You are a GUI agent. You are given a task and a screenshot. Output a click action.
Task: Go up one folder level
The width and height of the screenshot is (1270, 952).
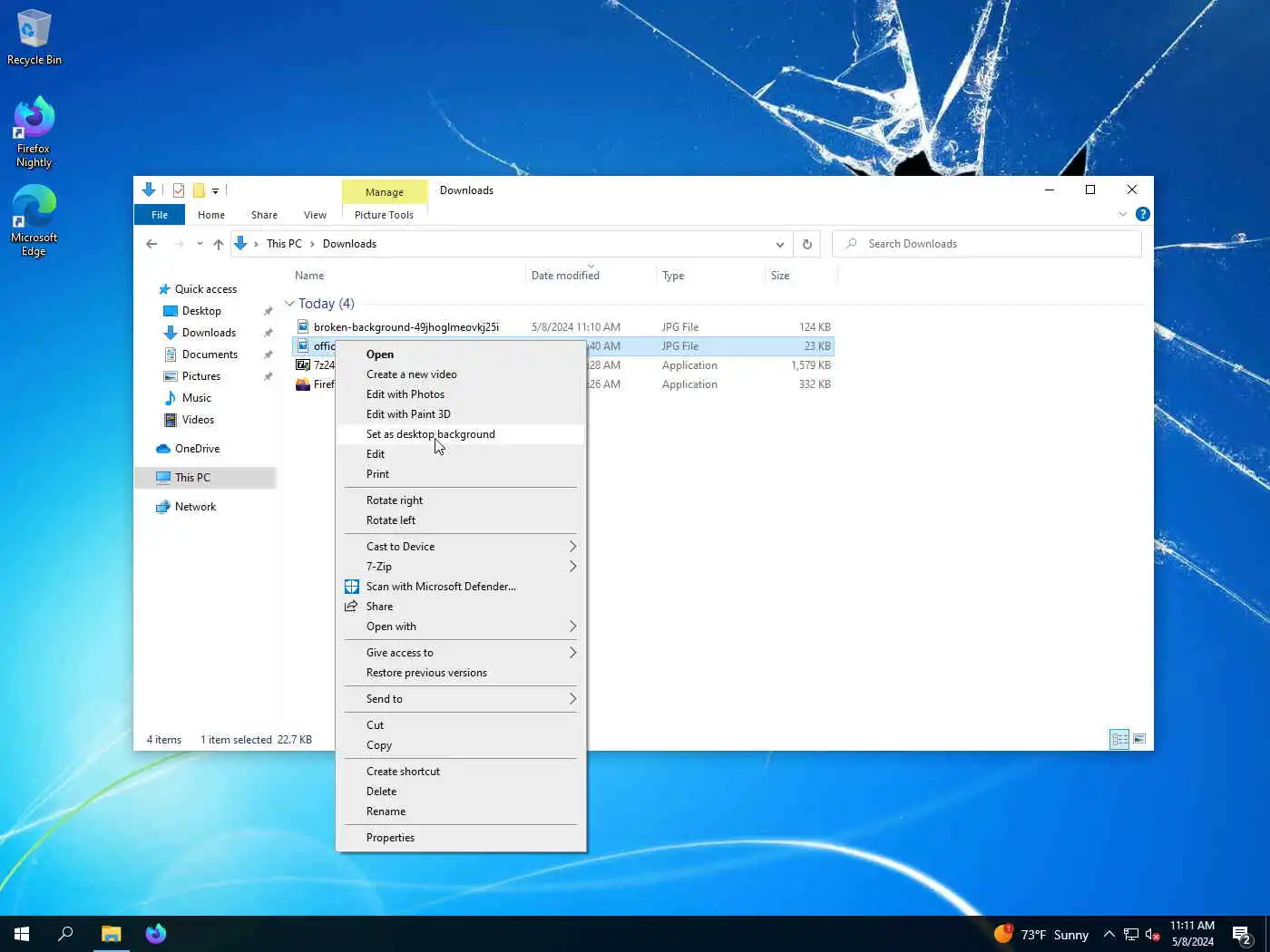(219, 244)
